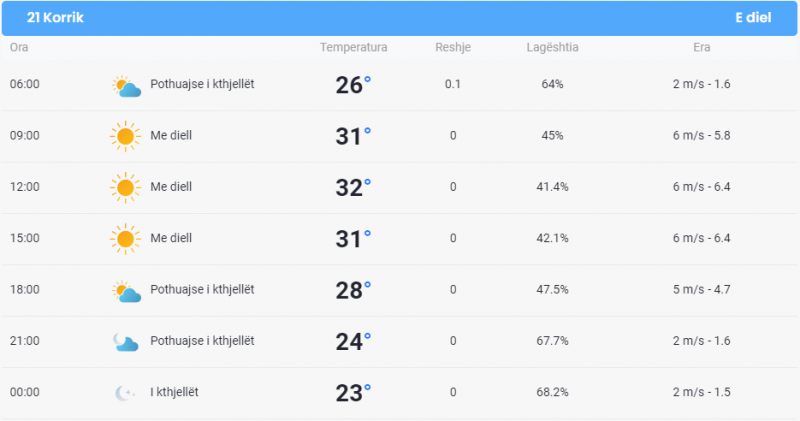
Task: Click the partly cloudy icon at 18:00
Action: pos(127,291)
